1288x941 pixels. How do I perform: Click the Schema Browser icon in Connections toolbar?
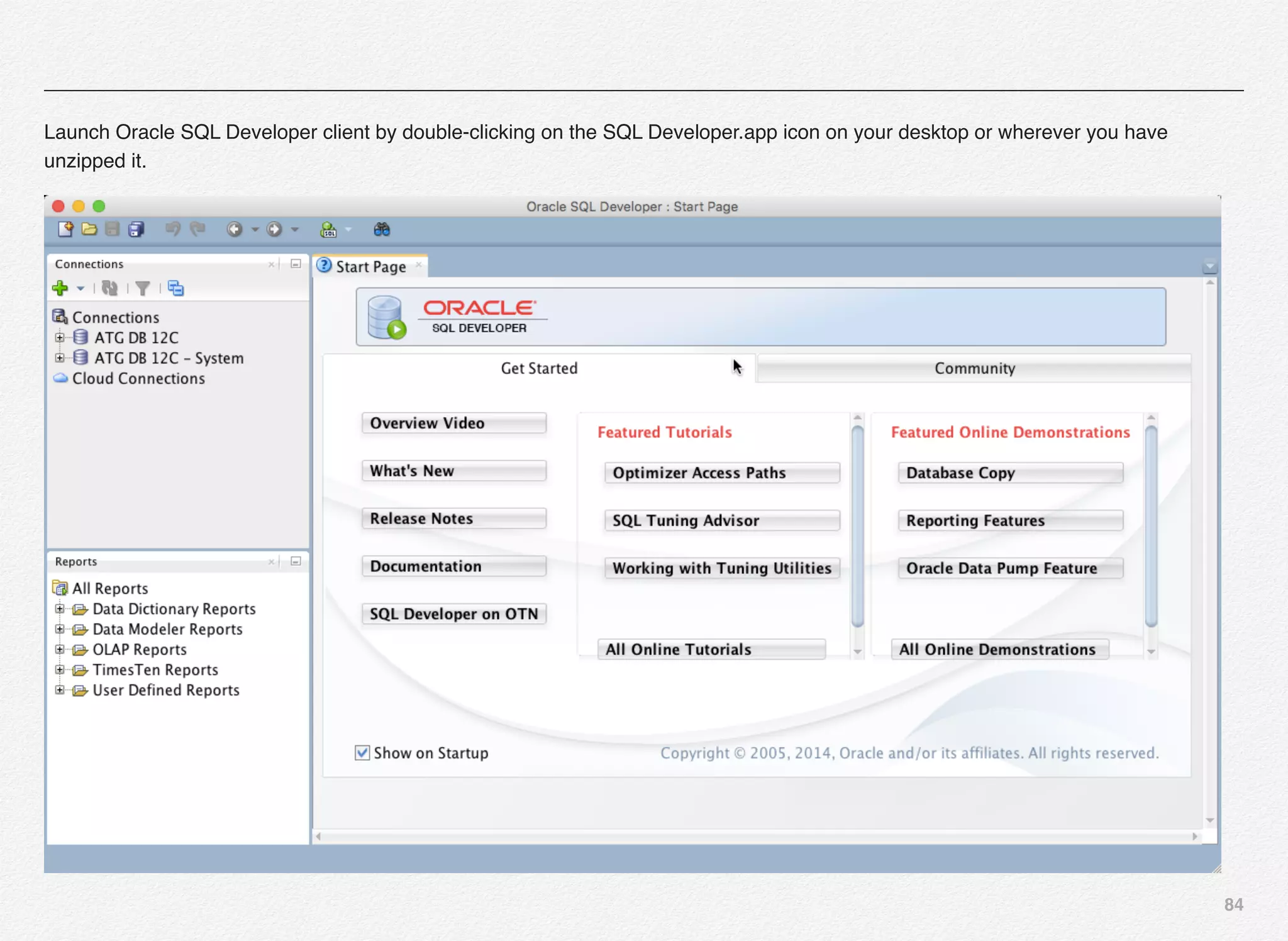[176, 288]
